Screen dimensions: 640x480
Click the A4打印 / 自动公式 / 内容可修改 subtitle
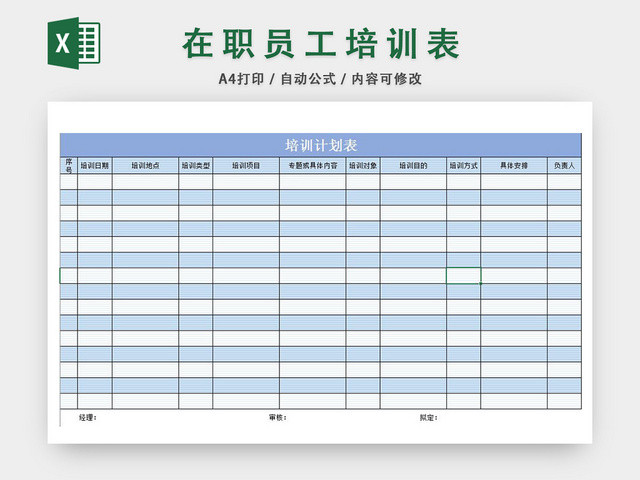[x=320, y=79]
